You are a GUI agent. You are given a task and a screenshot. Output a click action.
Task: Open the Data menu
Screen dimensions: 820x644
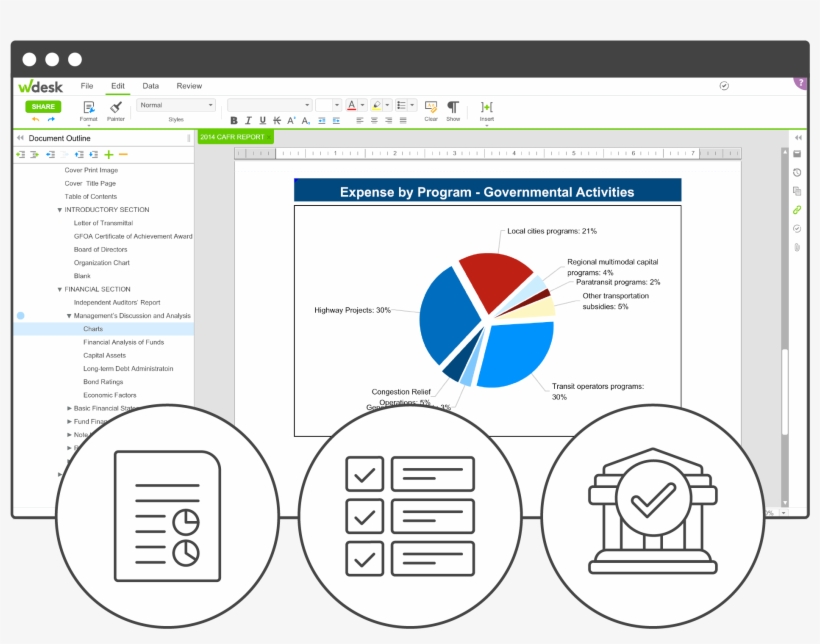coord(151,86)
